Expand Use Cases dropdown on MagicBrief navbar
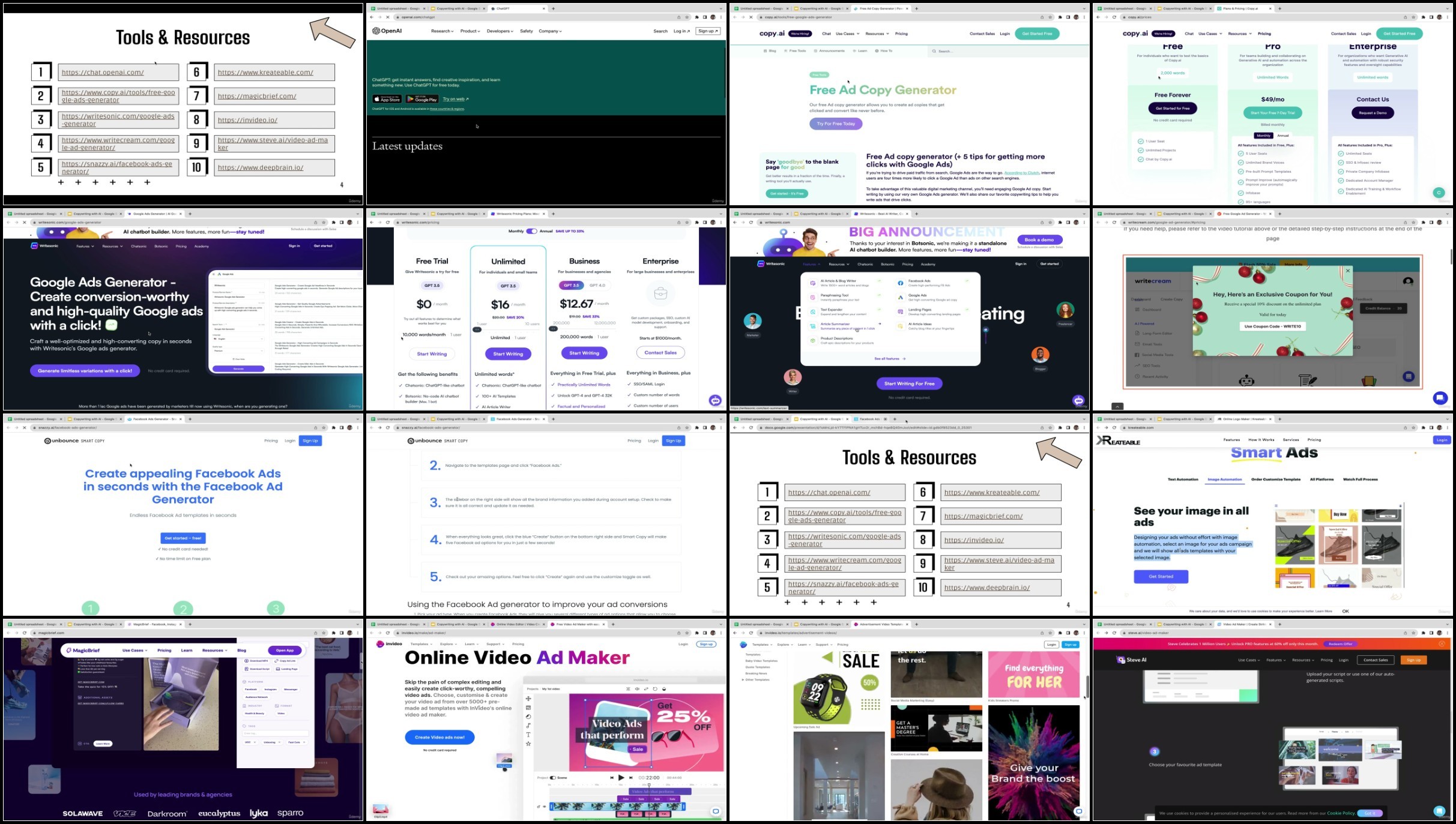Screen dimensions: 1456x824 click(x=135, y=650)
